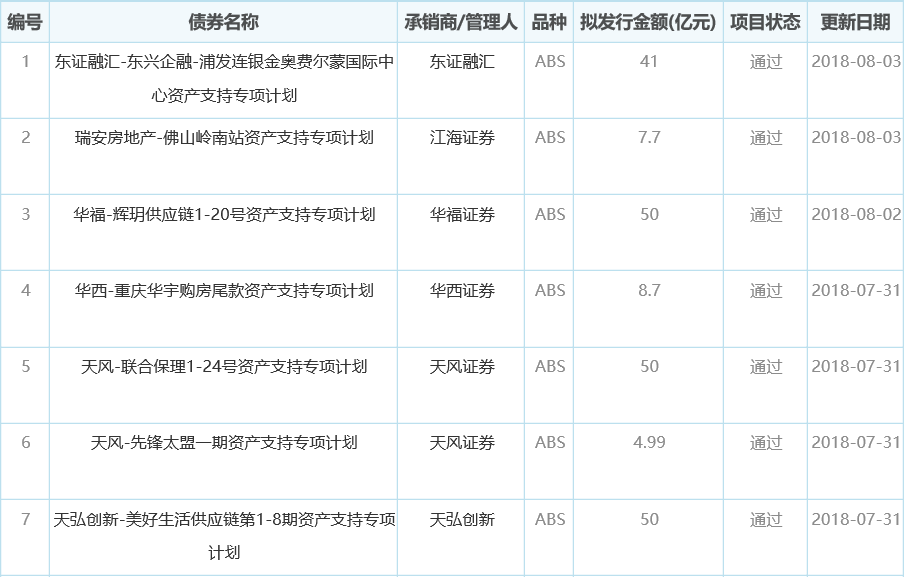906x577 pixels.
Task: Click the 拟发行金额(亿元) column header
Action: [648, 22]
